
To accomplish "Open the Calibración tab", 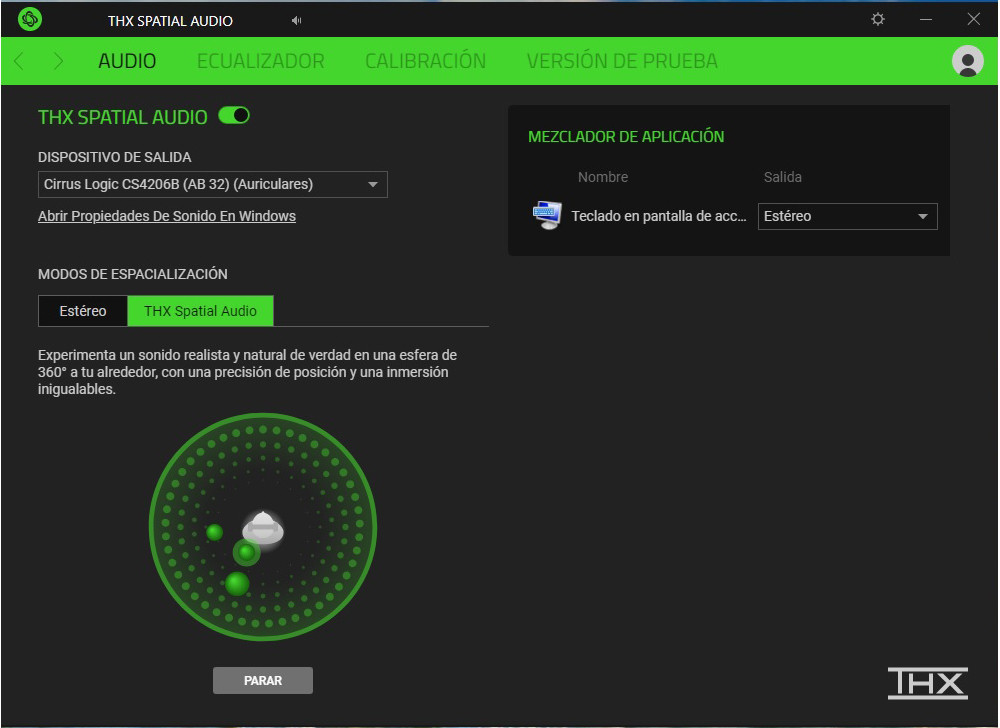I will pyautogui.click(x=426, y=61).
